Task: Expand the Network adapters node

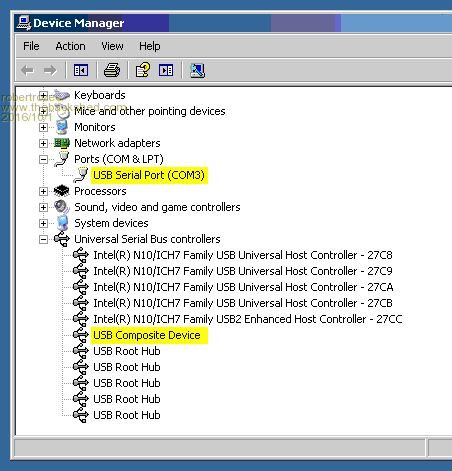Action: click(43, 143)
